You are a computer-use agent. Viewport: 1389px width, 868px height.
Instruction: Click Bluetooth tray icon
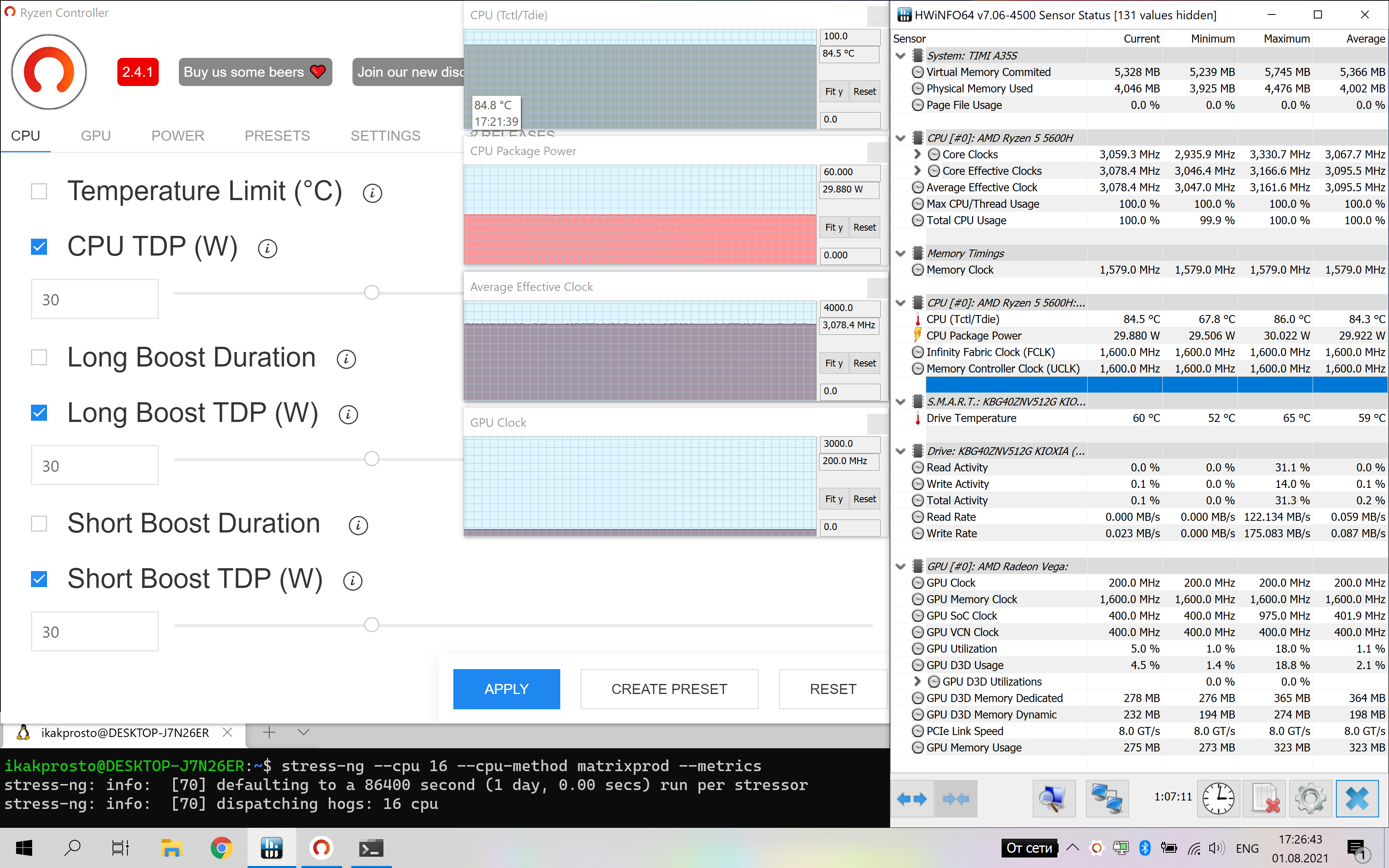[x=1145, y=848]
